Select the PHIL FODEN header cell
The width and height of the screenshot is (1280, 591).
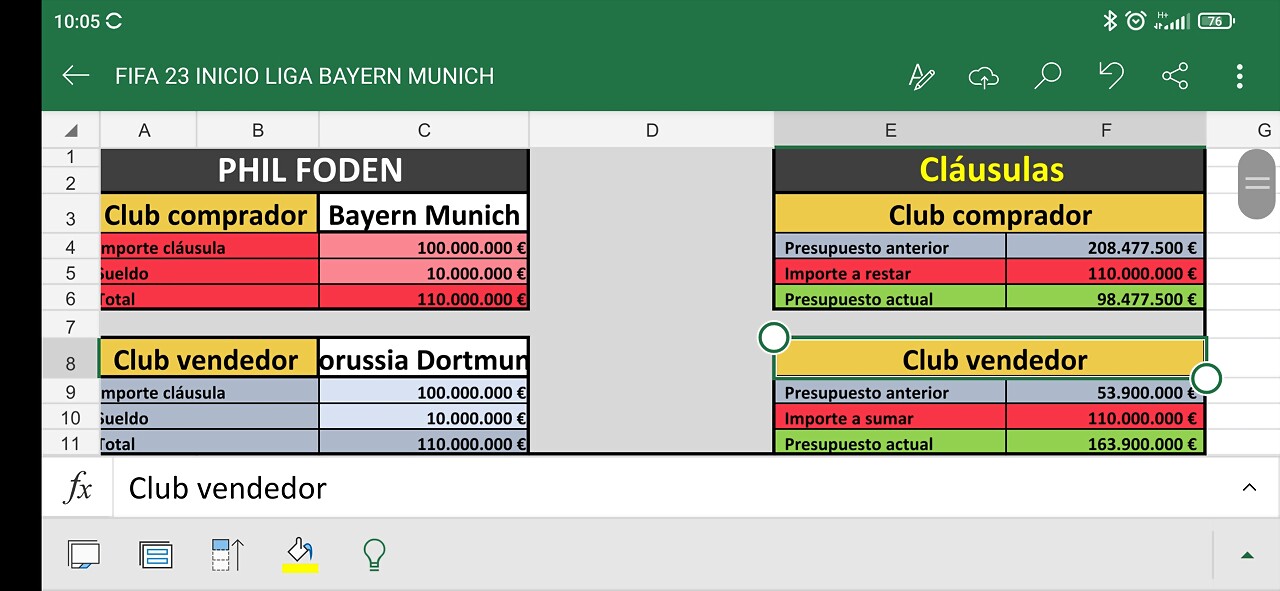pyautogui.click(x=314, y=170)
